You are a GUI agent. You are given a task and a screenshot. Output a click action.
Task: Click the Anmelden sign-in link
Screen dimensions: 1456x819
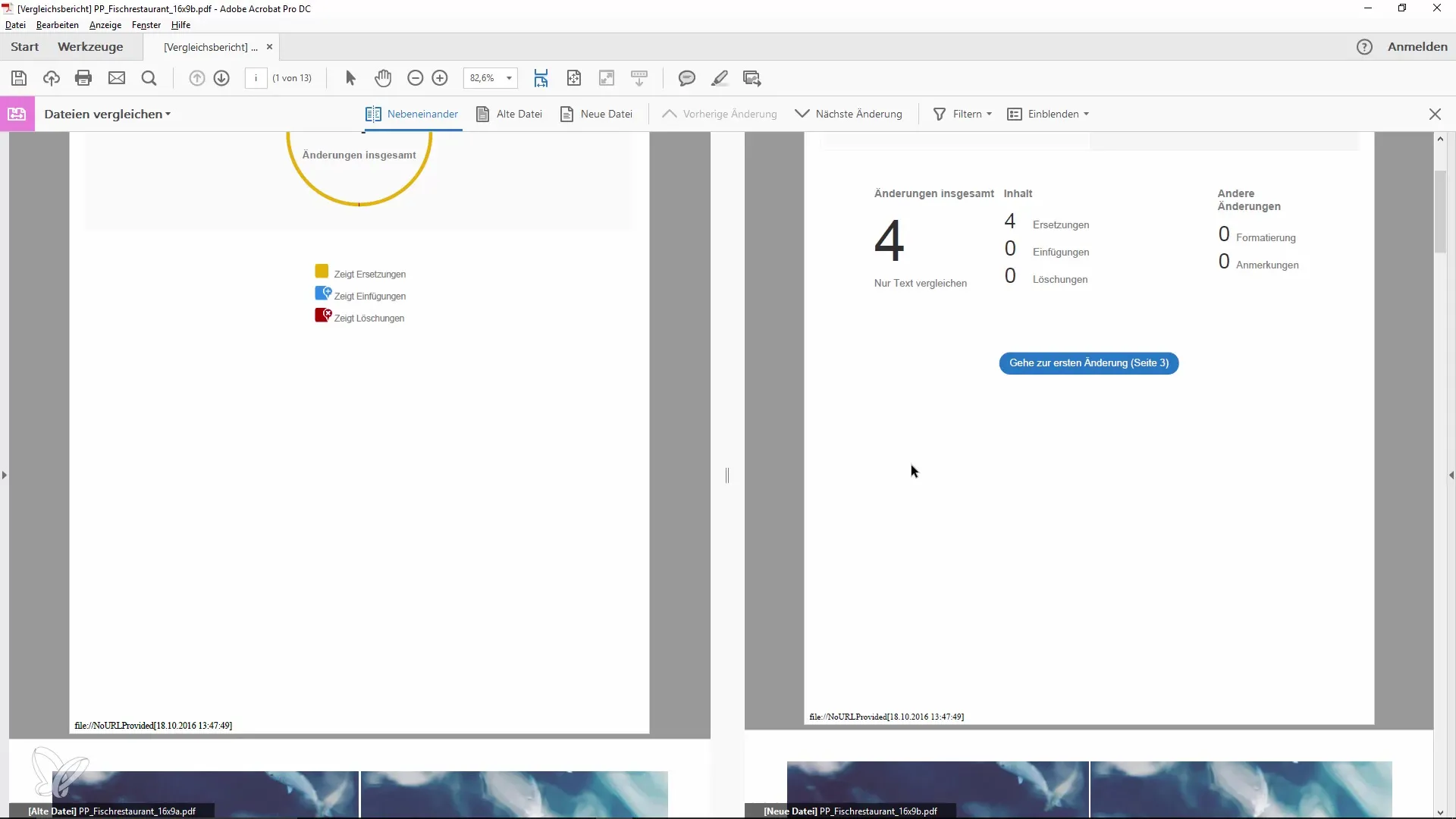[x=1417, y=47]
